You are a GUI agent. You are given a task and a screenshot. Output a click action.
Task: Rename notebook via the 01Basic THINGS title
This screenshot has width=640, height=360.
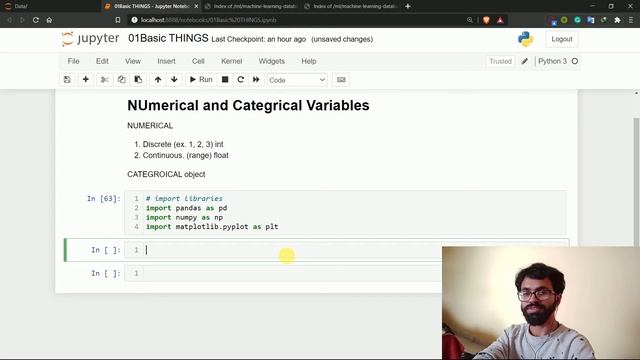point(168,38)
